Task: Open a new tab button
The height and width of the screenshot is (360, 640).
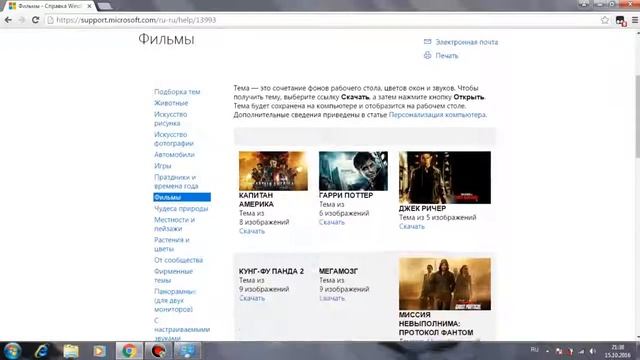Action: coord(105,6)
